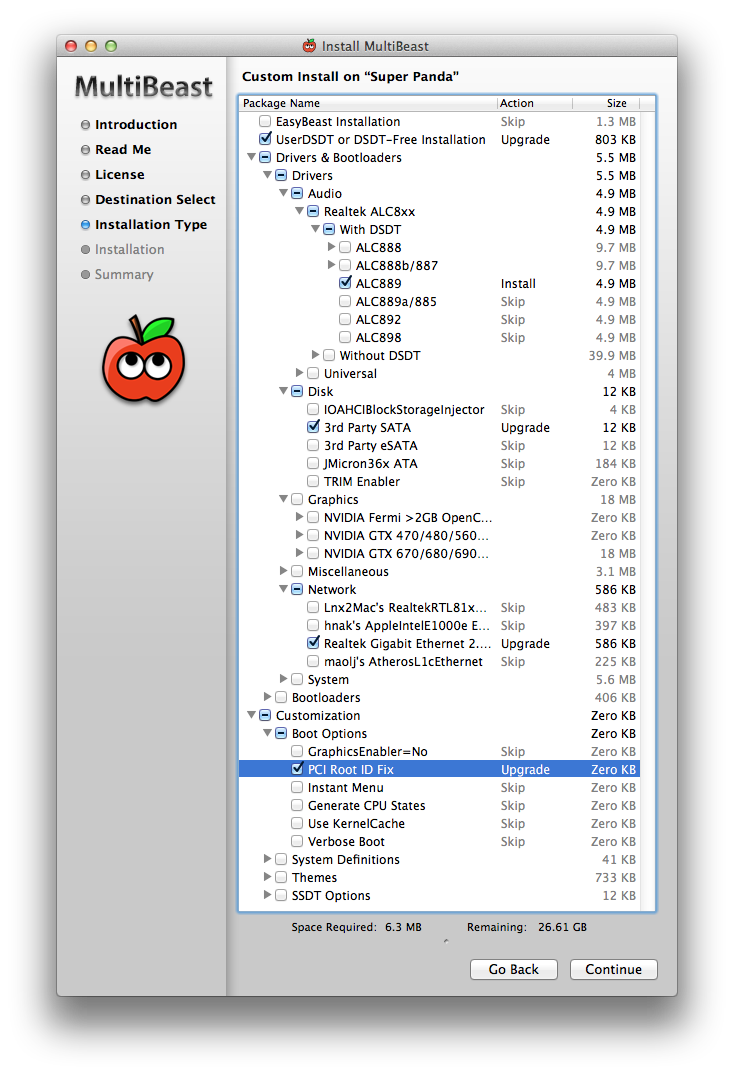Collapse the Network node
The width and height of the screenshot is (734, 1075).
click(x=284, y=589)
